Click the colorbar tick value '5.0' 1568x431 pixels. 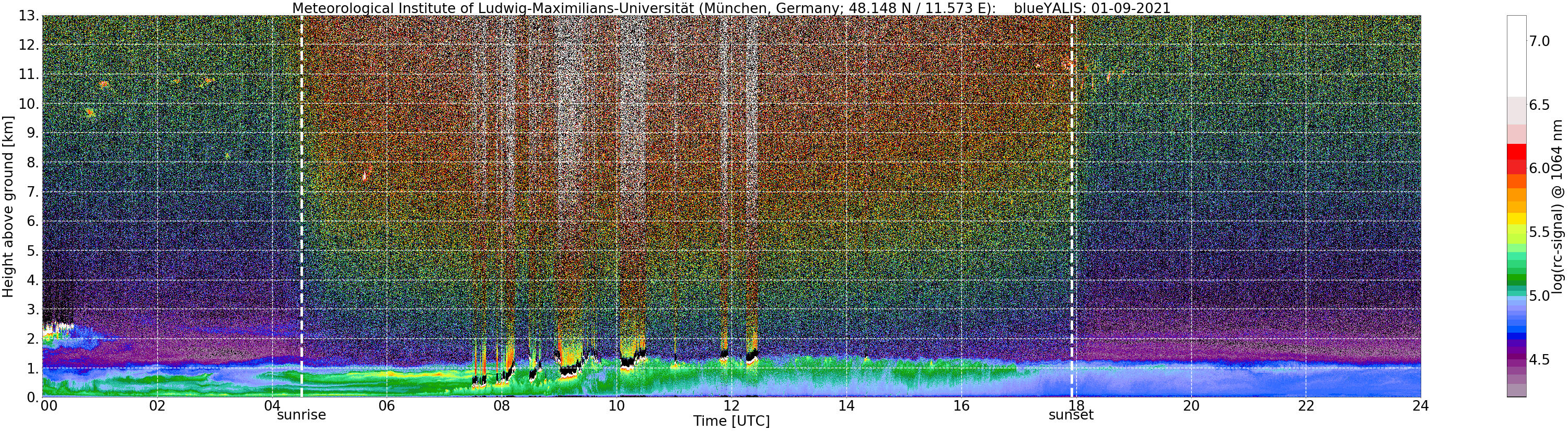click(x=1540, y=296)
